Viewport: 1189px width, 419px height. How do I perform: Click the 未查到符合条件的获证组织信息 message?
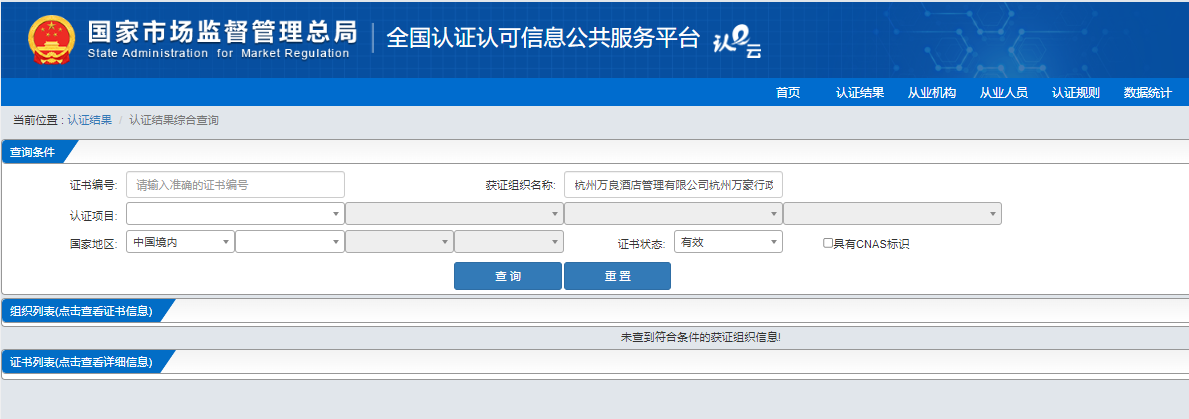coord(701,336)
